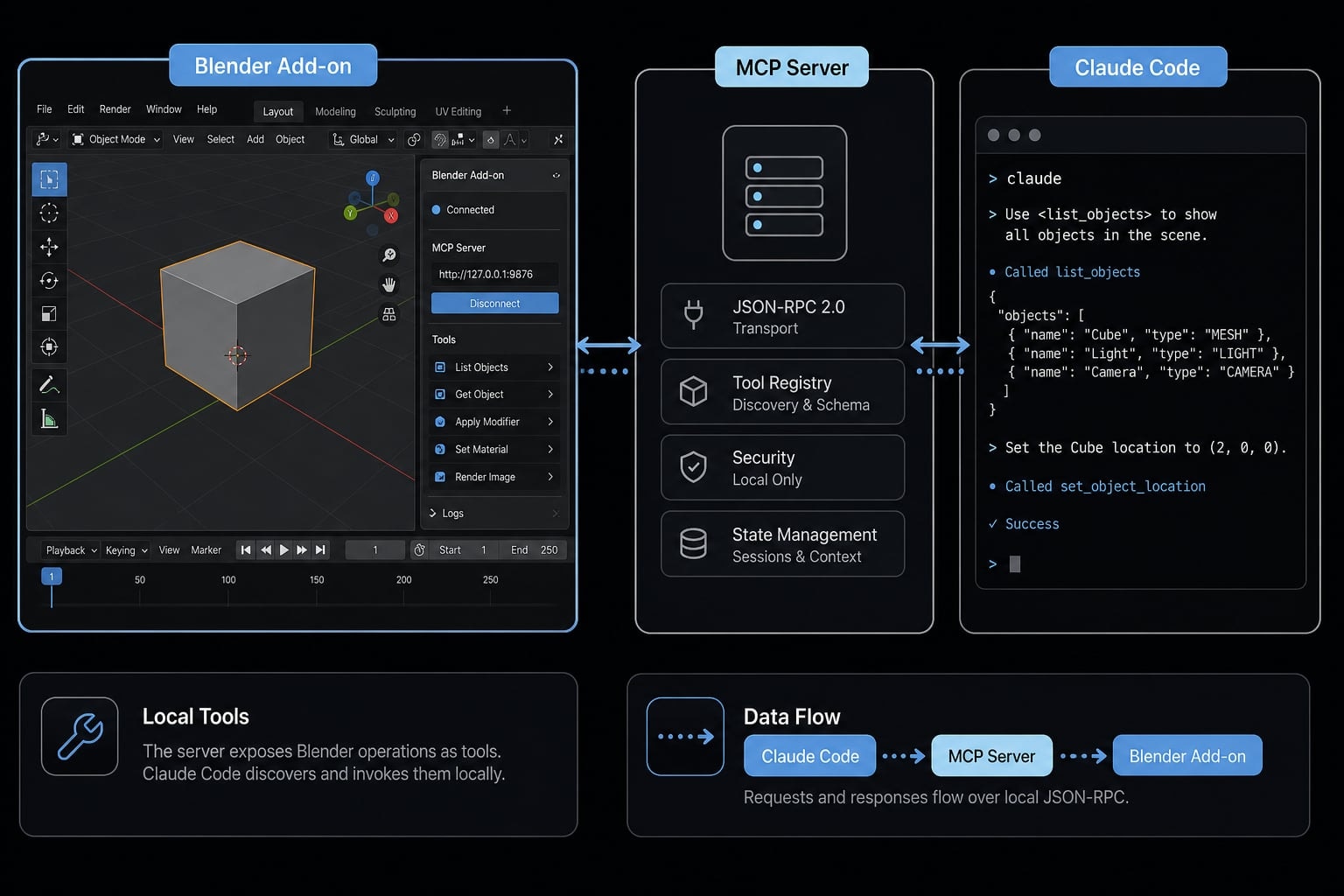The image size is (1344, 896).
Task: Click the Render Image tool icon
Action: point(440,477)
